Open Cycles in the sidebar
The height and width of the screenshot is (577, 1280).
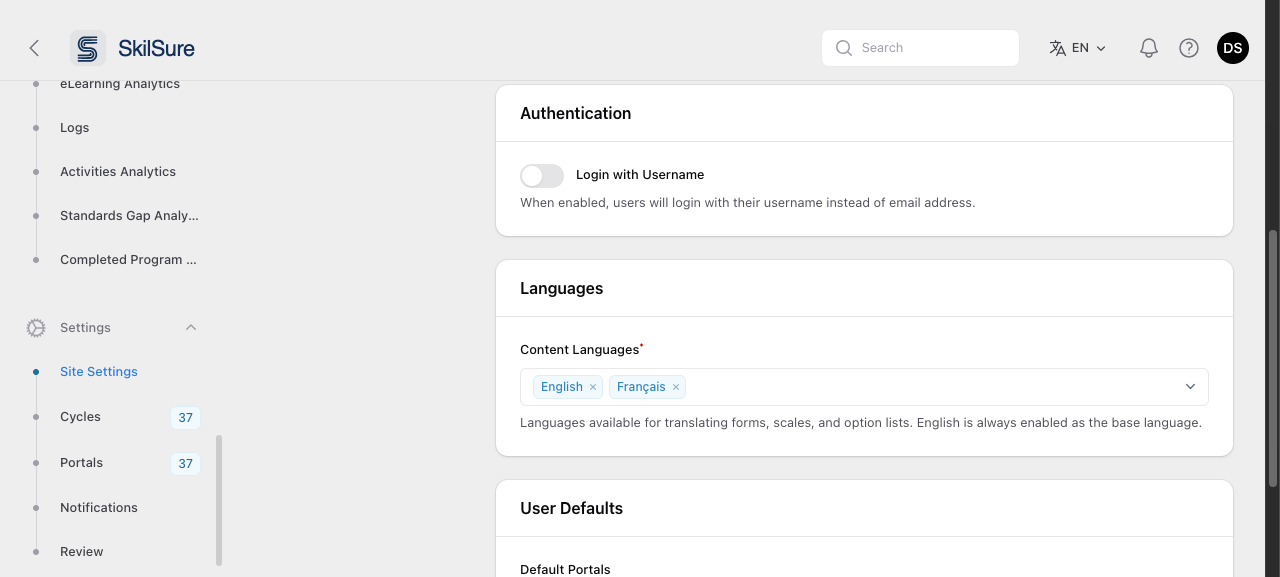[x=80, y=417]
